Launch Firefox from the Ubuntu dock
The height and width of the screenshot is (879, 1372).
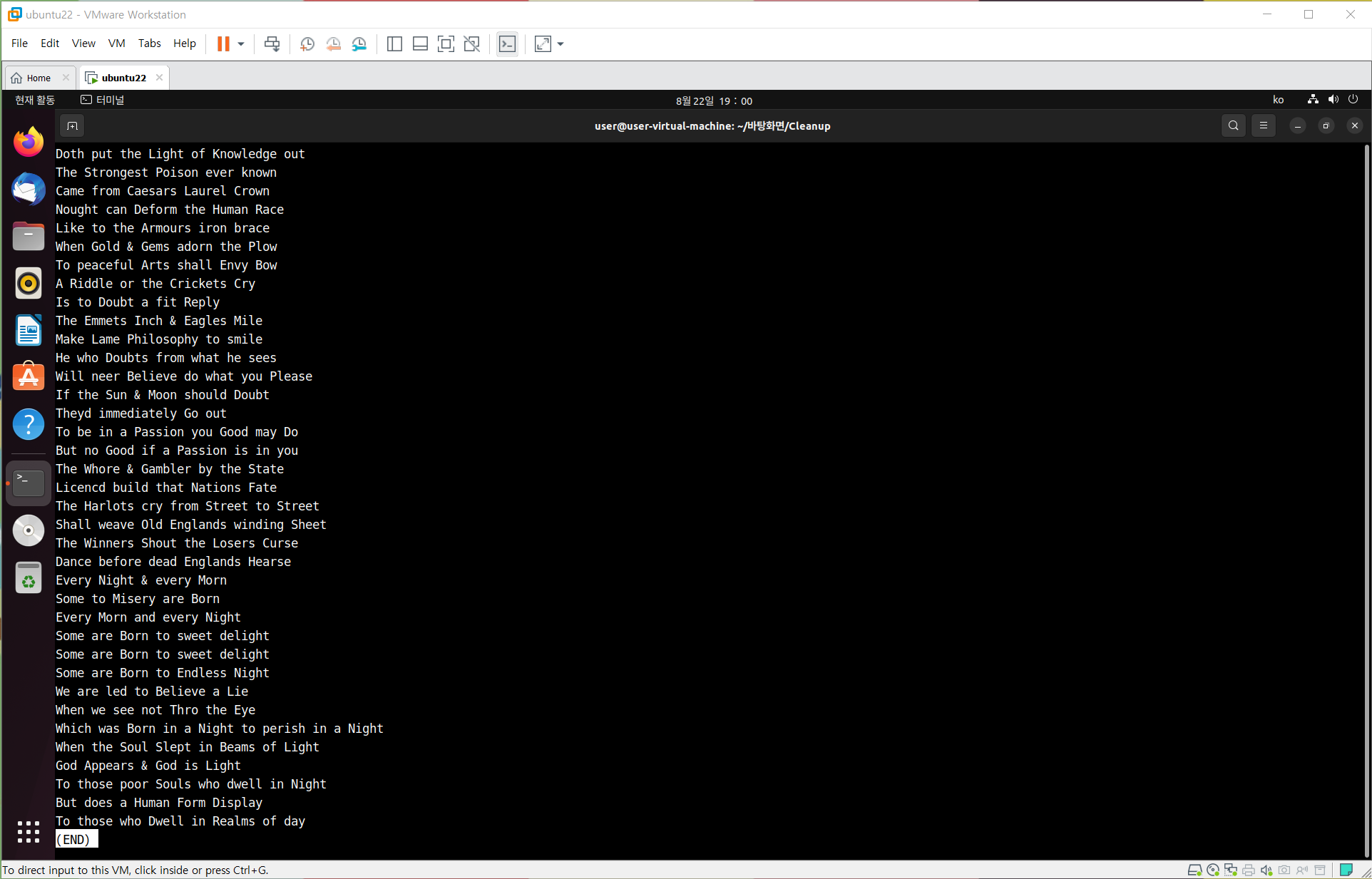click(x=29, y=142)
